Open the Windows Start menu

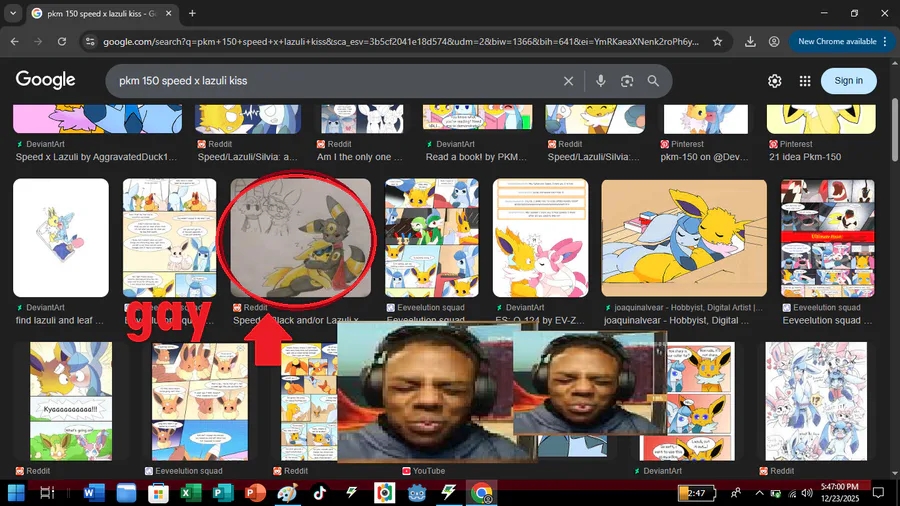click(16, 493)
